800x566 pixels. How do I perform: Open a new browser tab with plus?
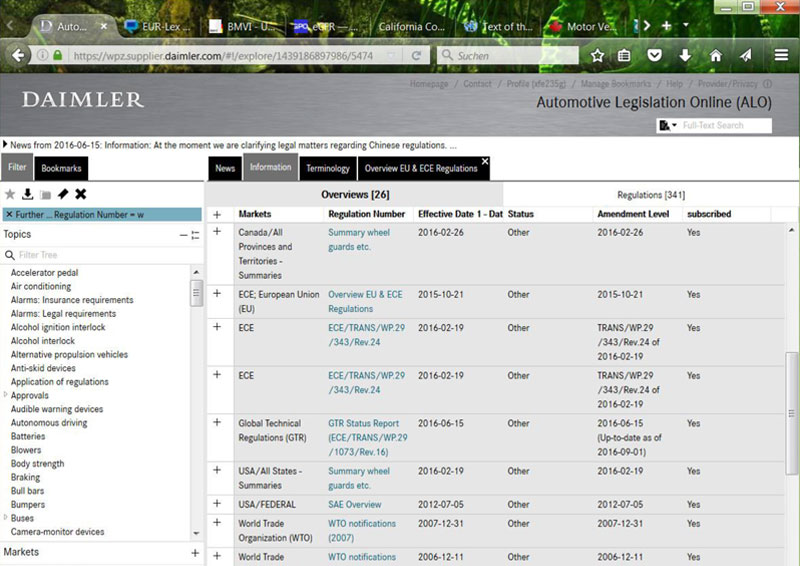(x=666, y=26)
